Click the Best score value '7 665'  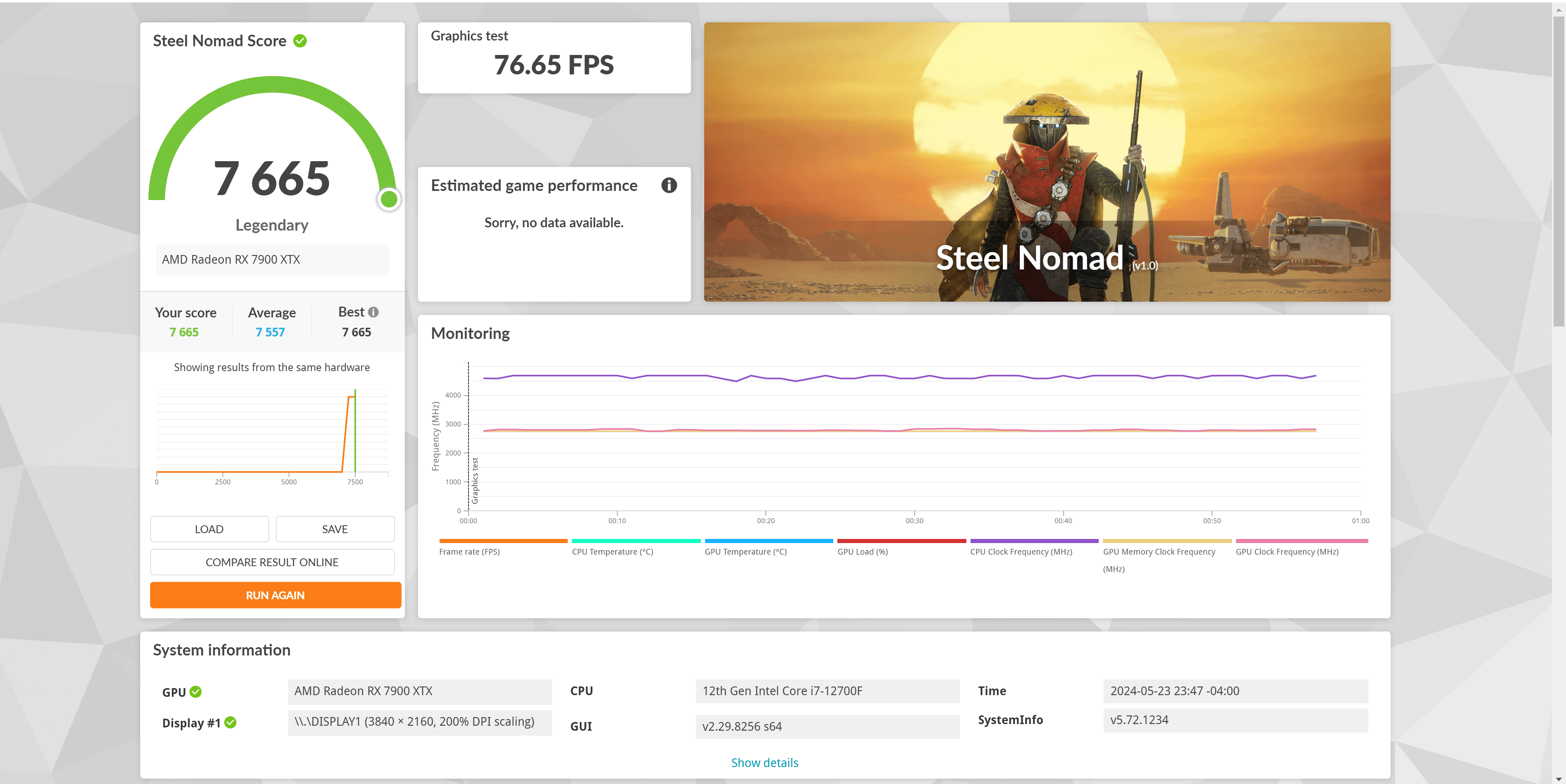click(x=356, y=332)
